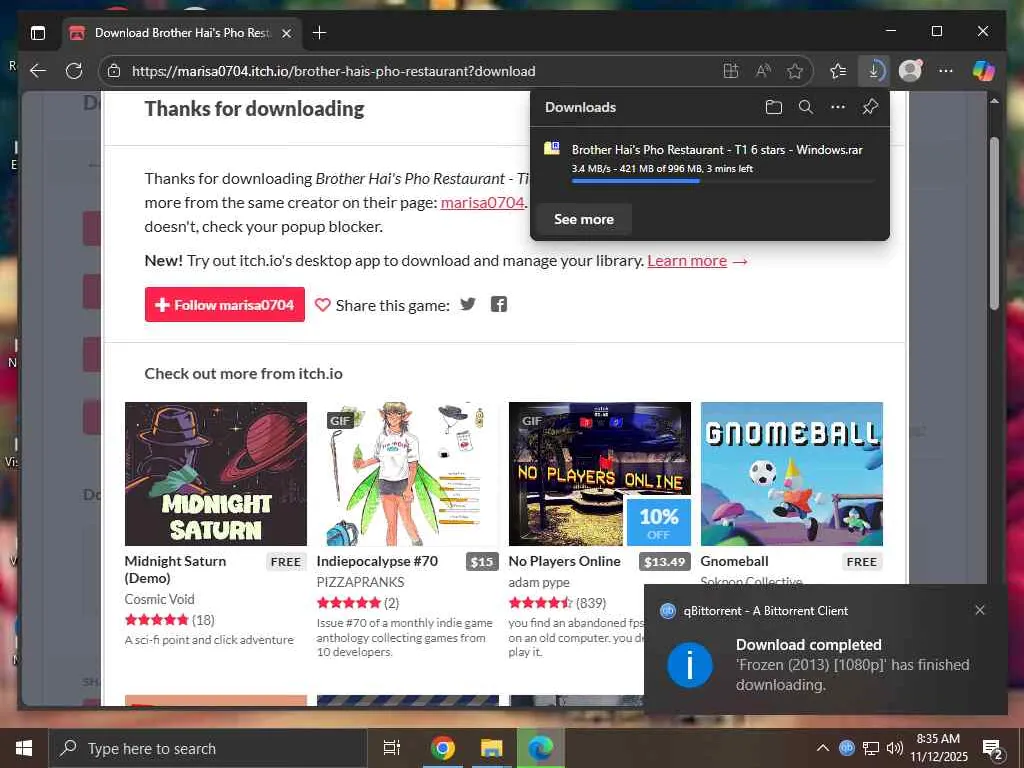
Task: Open Midnight Saturn game thumbnail
Action: tap(216, 473)
